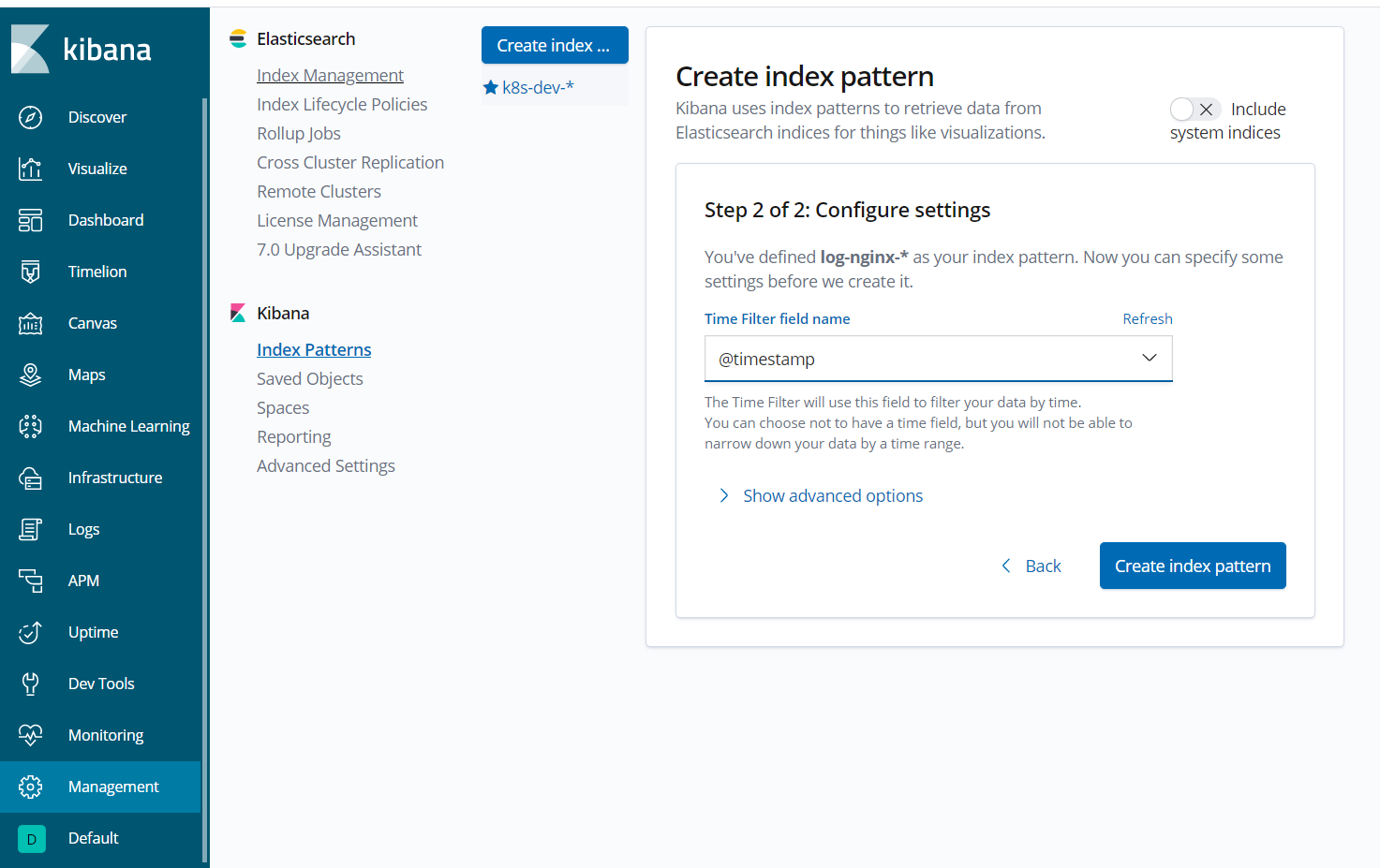This screenshot has width=1380, height=868.
Task: Select Uptime in the side navigation
Action: (94, 632)
